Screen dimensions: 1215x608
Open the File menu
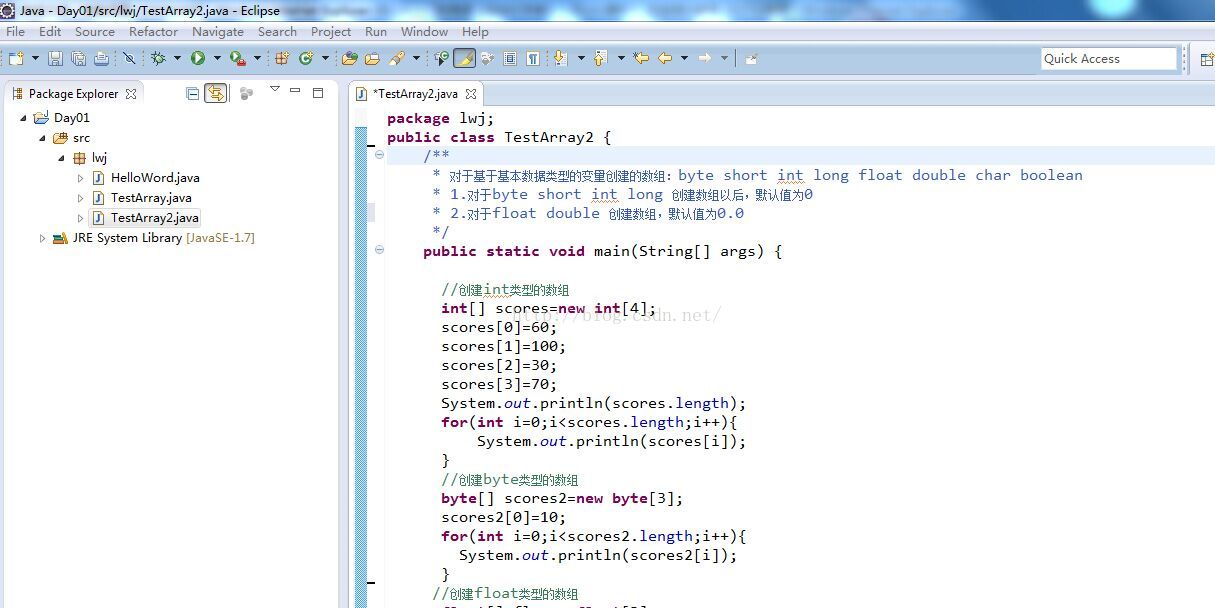(x=15, y=31)
